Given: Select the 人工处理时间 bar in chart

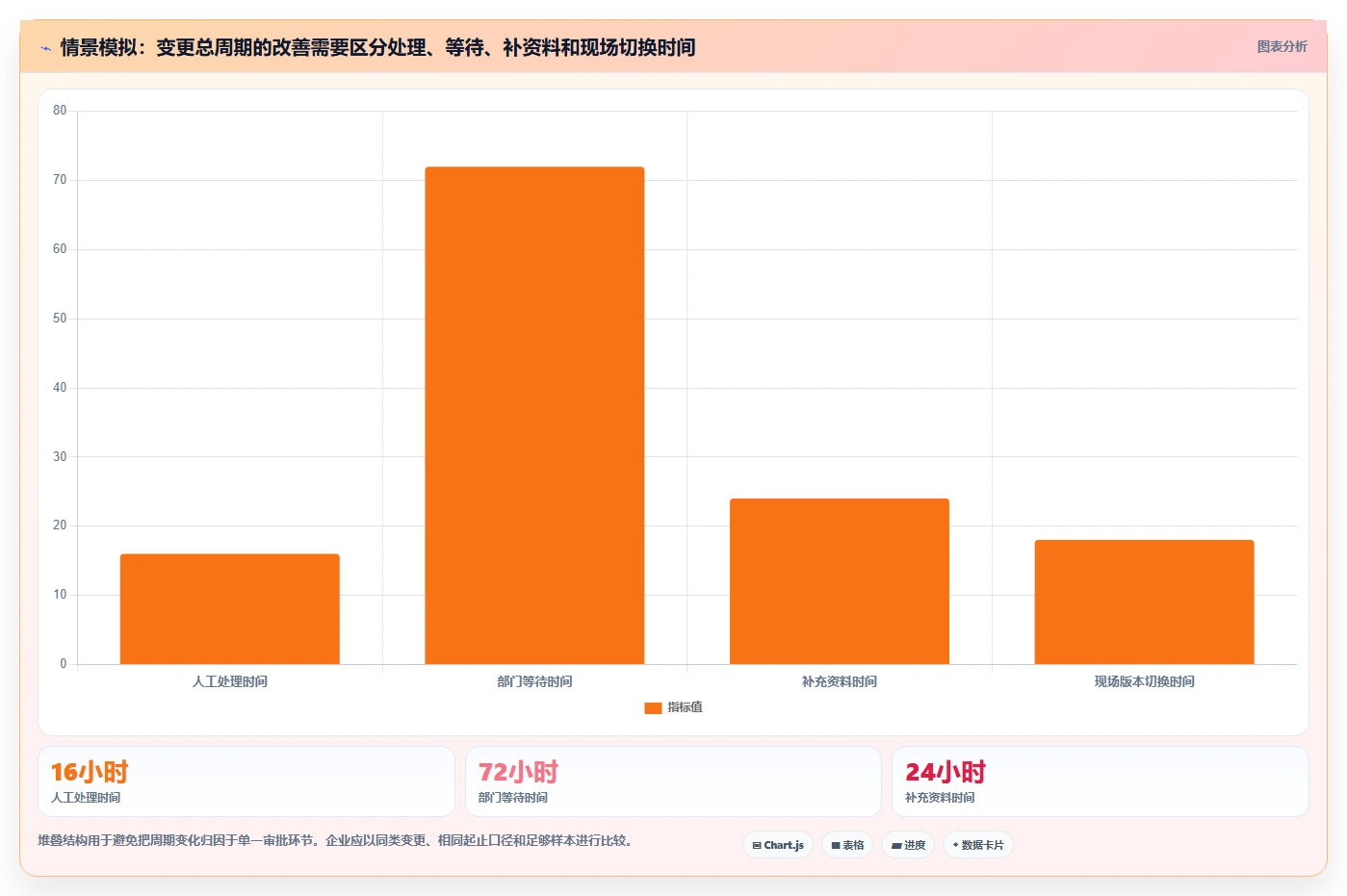Looking at the screenshot, I should coord(230,609).
